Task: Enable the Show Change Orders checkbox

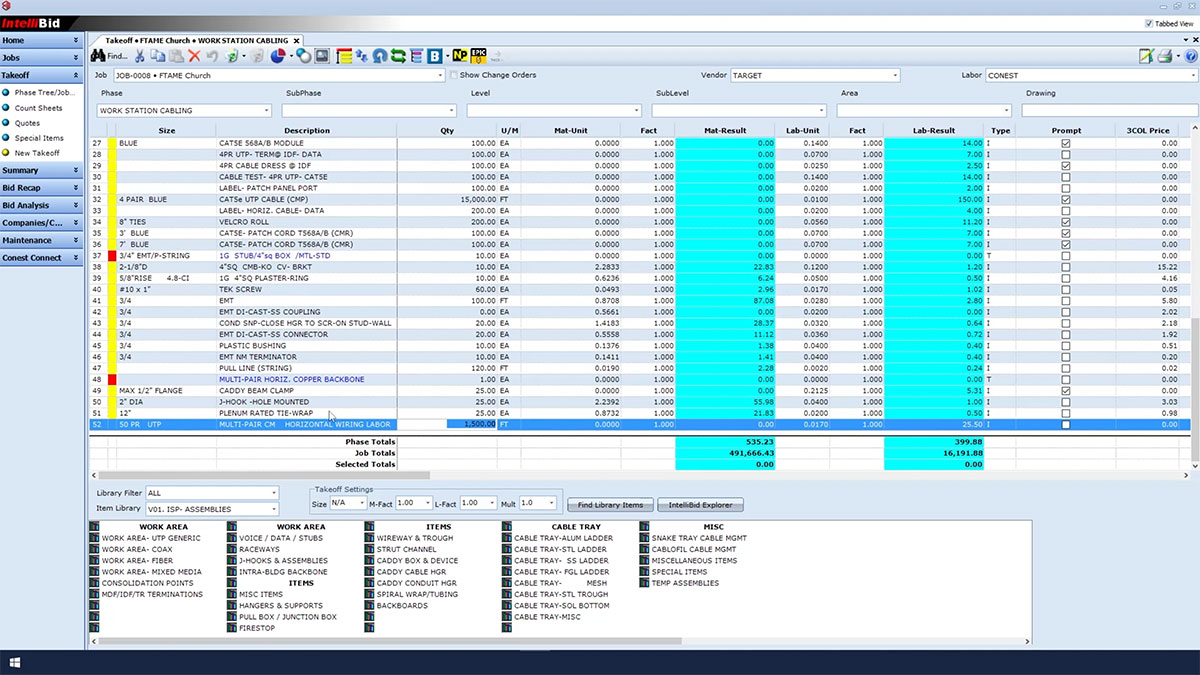Action: click(454, 75)
